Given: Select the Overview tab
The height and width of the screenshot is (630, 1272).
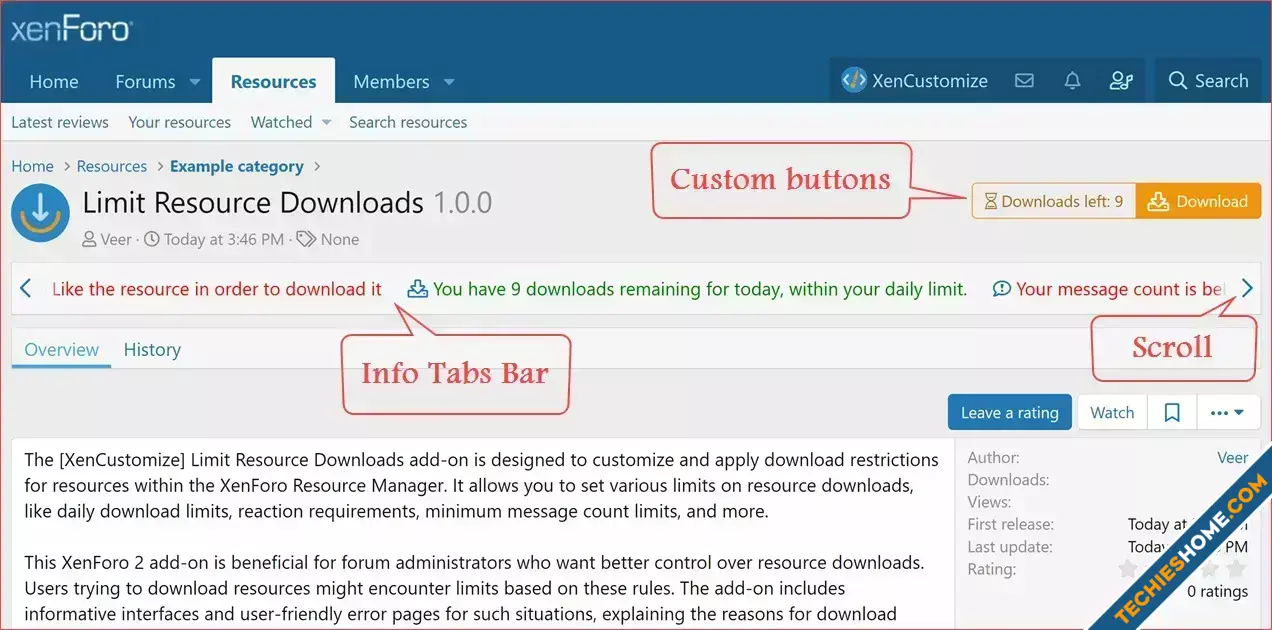Looking at the screenshot, I should point(62,350).
